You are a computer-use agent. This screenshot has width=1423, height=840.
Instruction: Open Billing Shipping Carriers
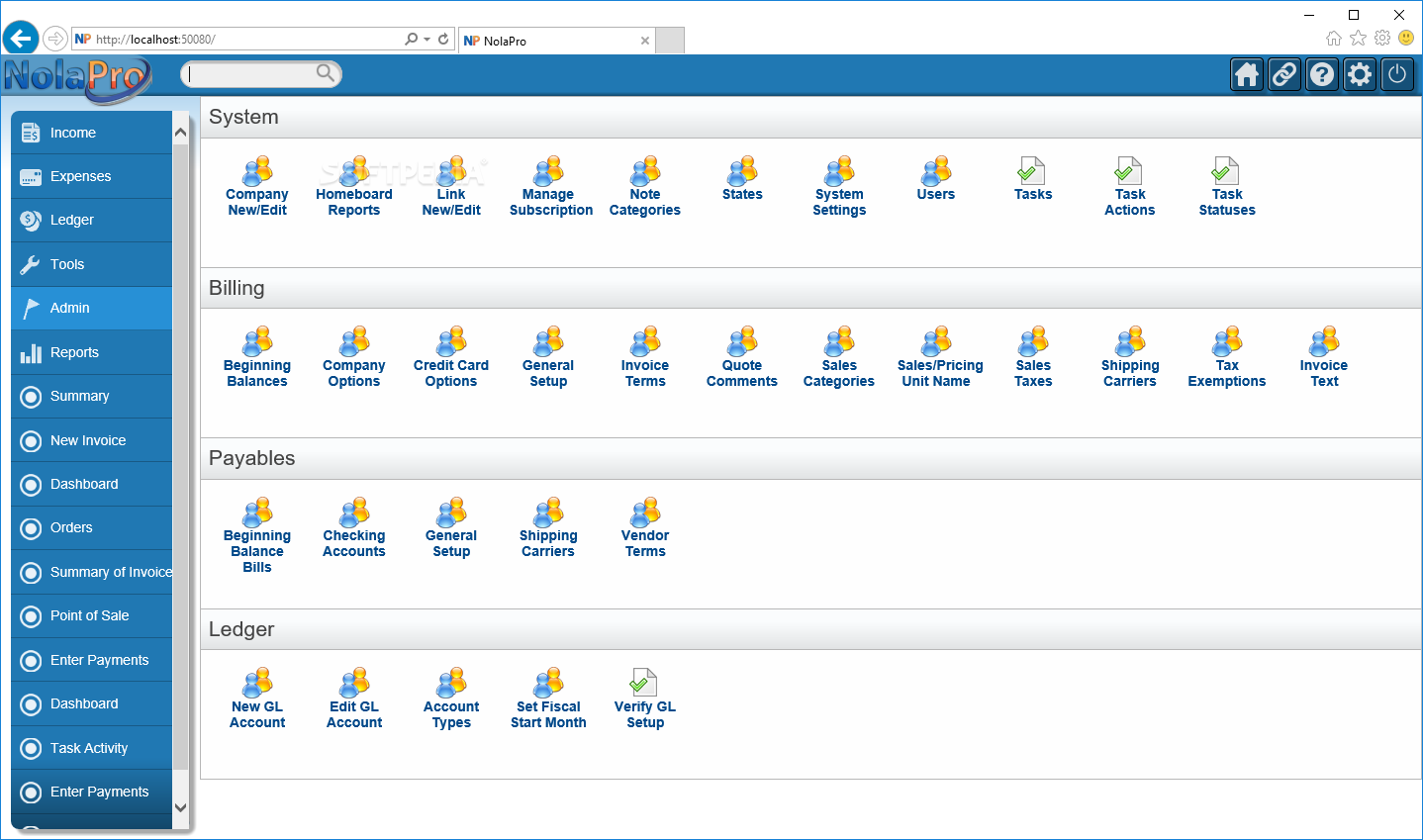[1130, 357]
